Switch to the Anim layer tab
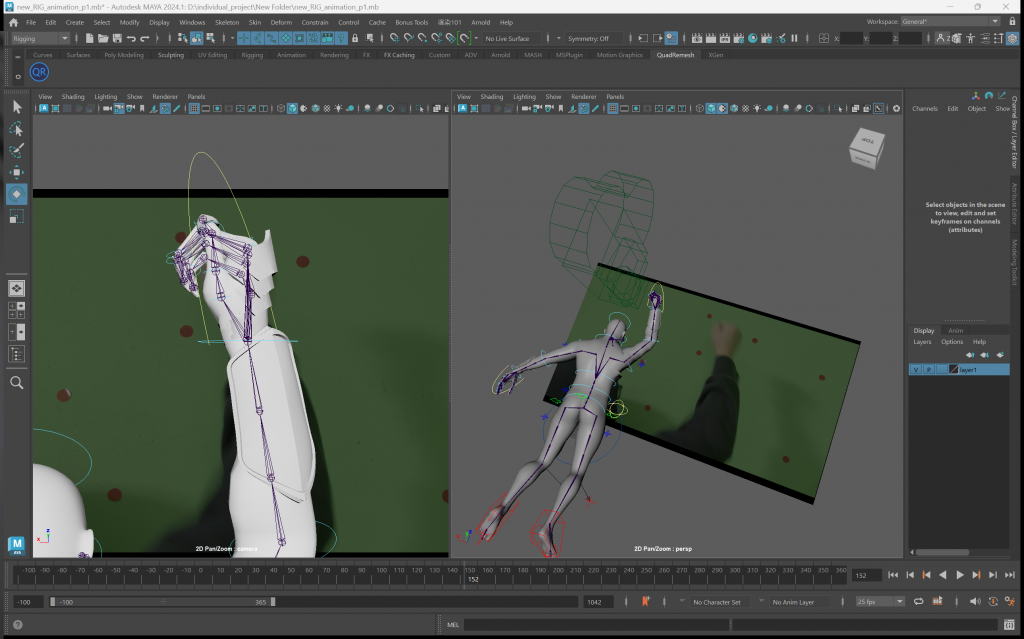Image resolution: width=1024 pixels, height=639 pixels. [955, 330]
